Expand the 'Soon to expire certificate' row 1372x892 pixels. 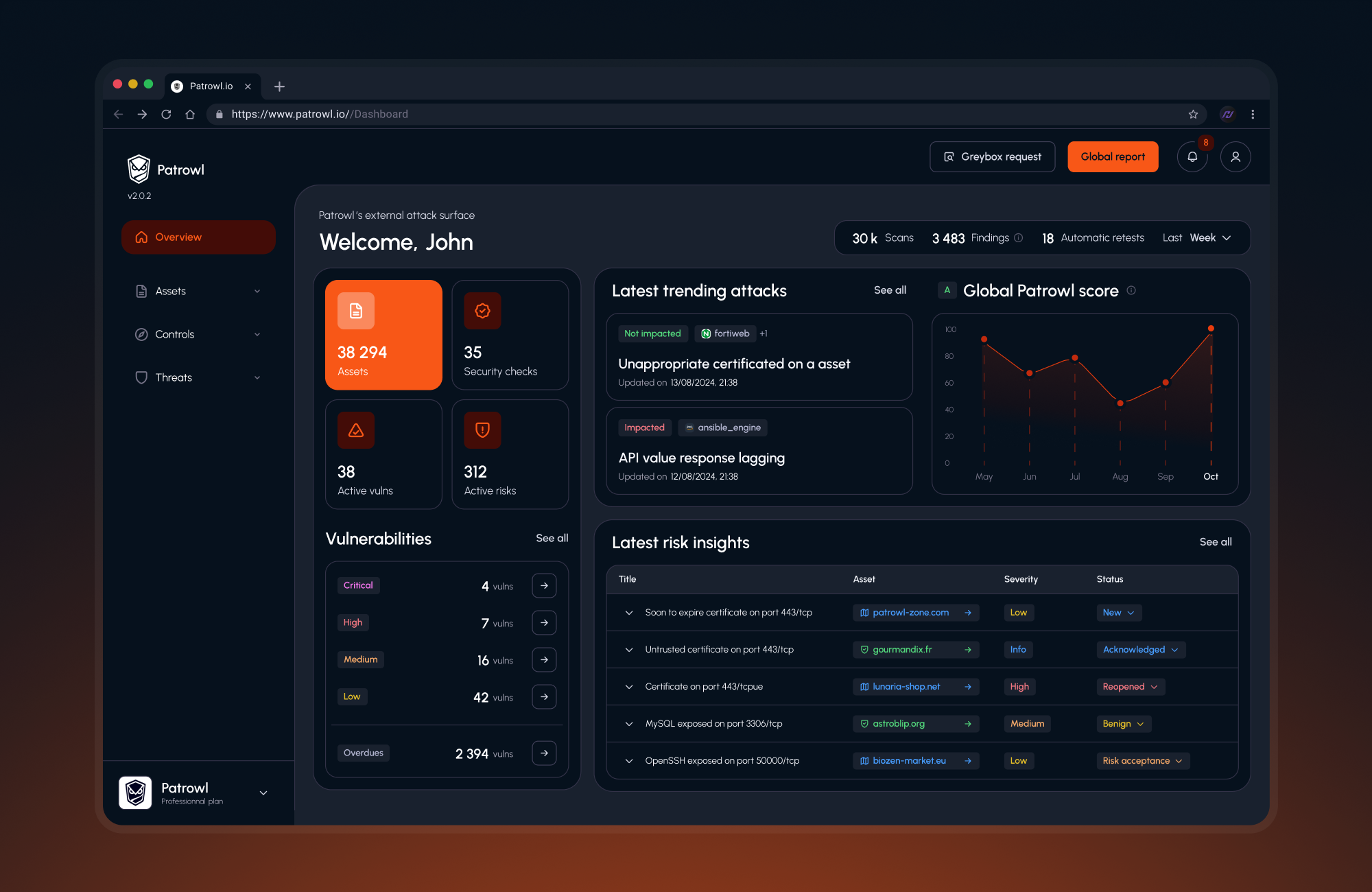629,613
